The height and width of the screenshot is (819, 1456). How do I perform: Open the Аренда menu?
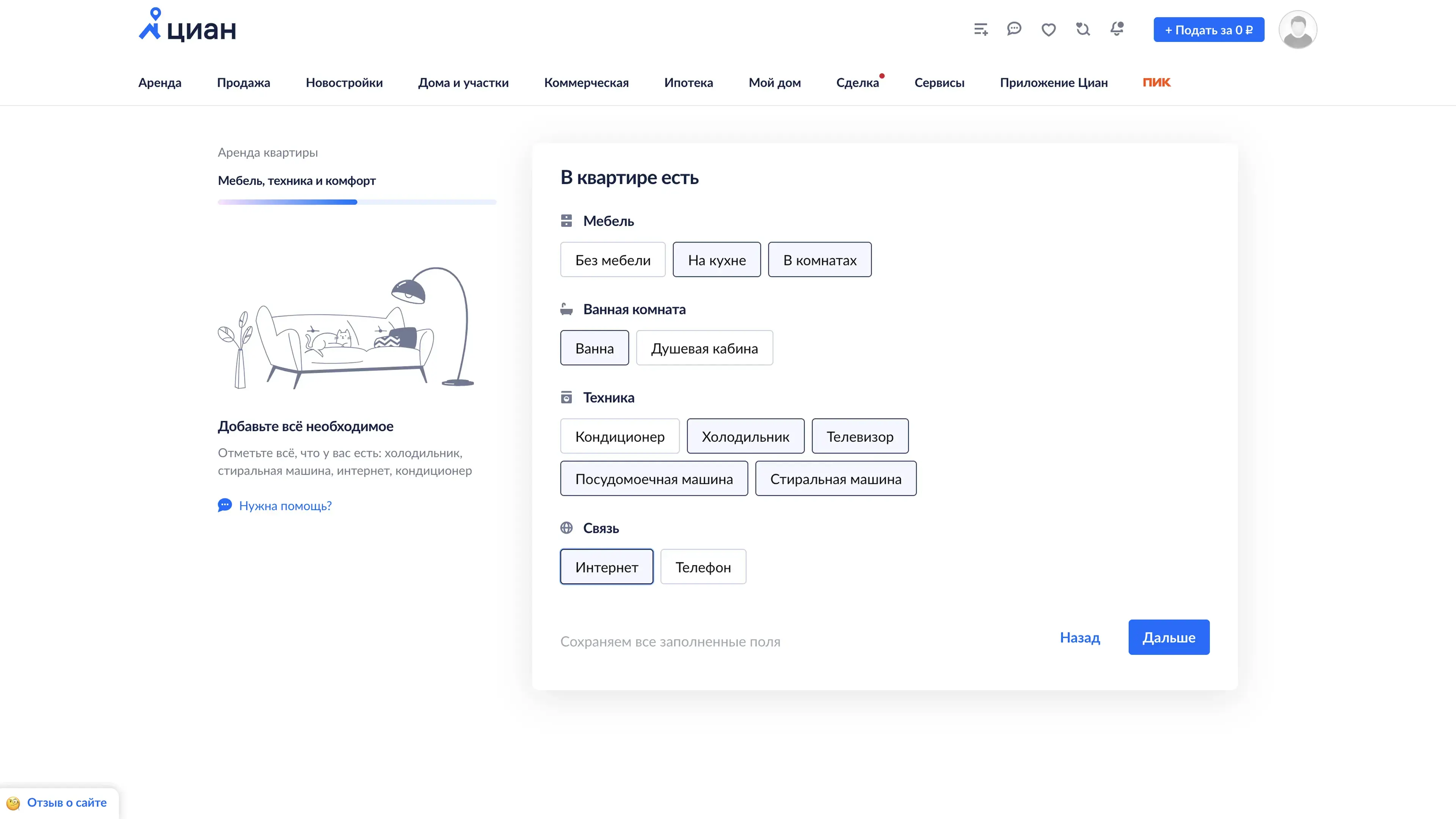pyautogui.click(x=160, y=83)
